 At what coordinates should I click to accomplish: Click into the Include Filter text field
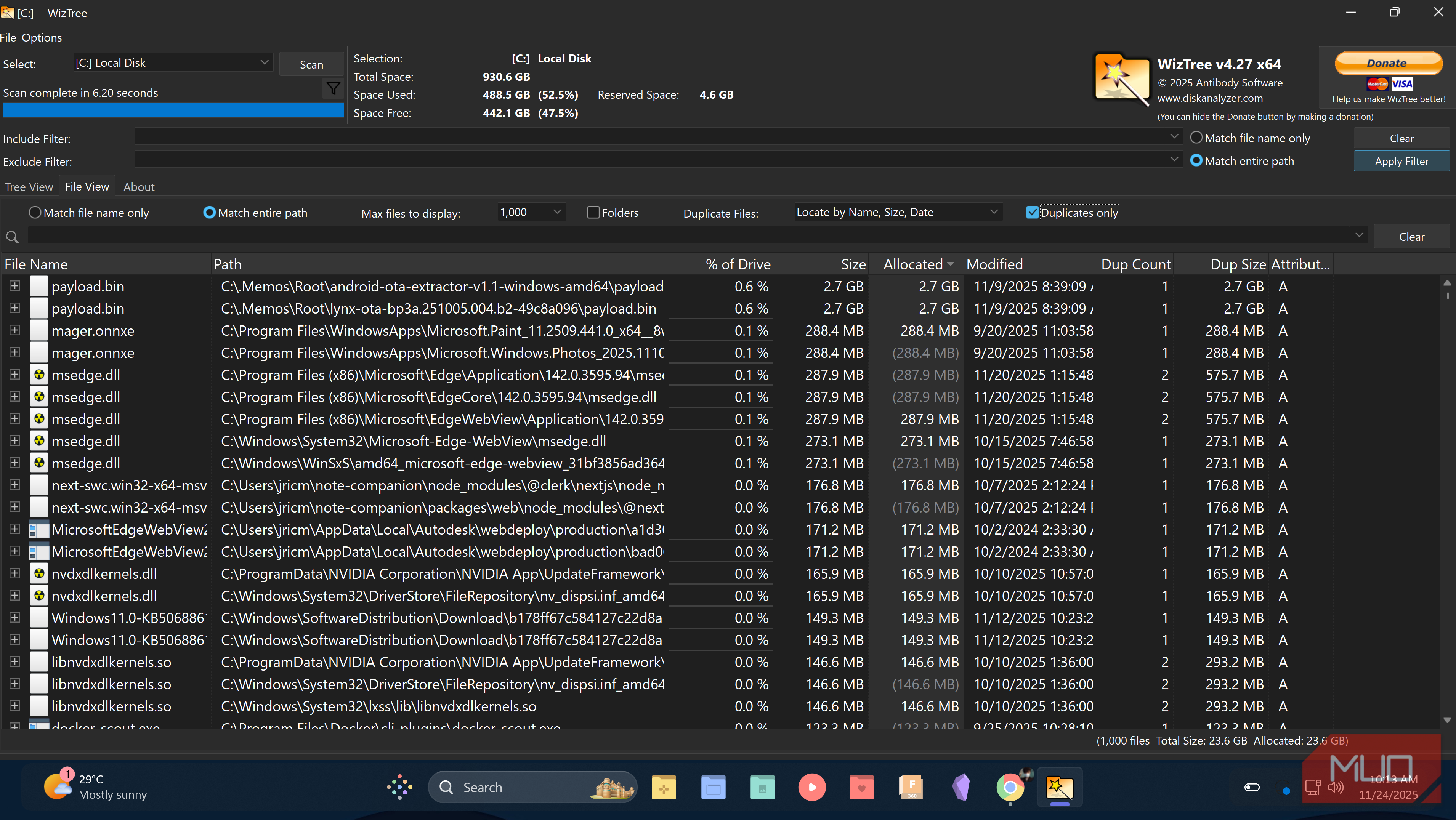pos(649,137)
